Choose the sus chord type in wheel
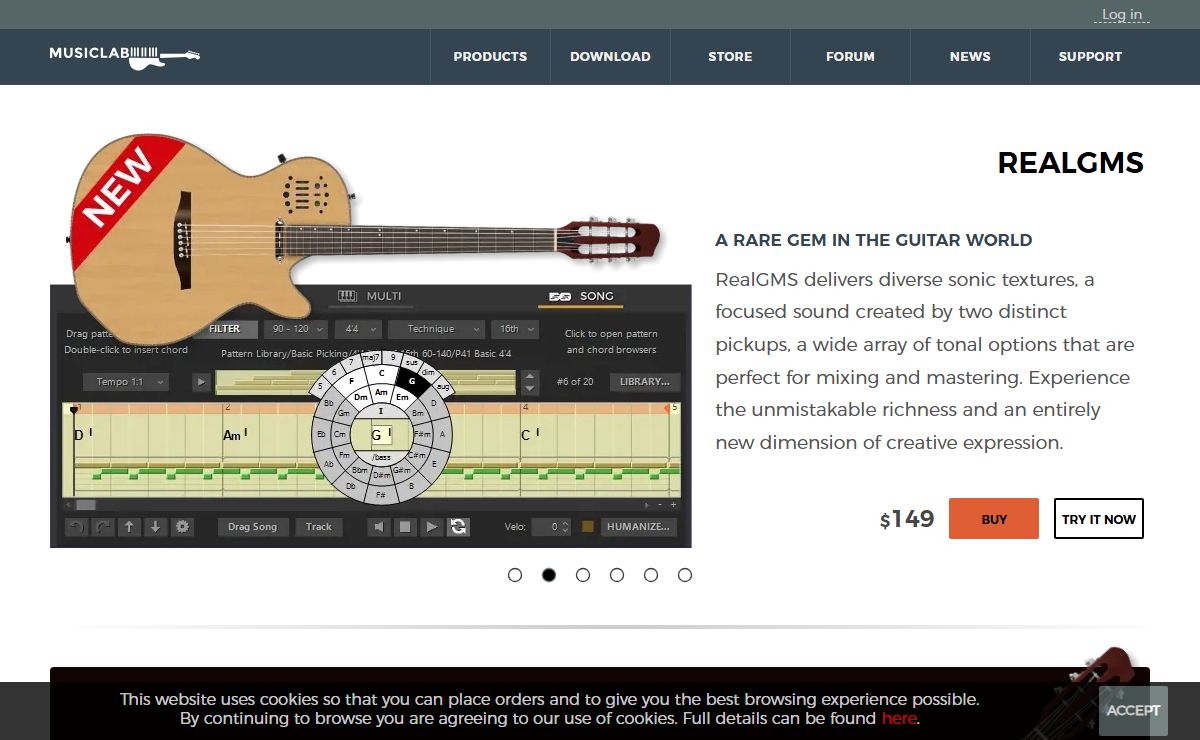The height and width of the screenshot is (740, 1200). point(412,362)
